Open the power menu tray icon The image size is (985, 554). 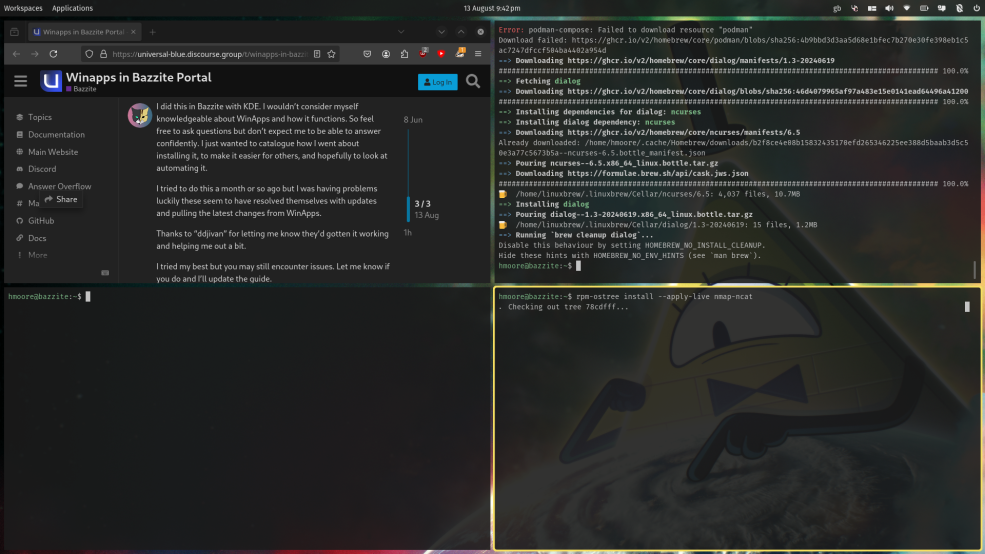(x=977, y=8)
